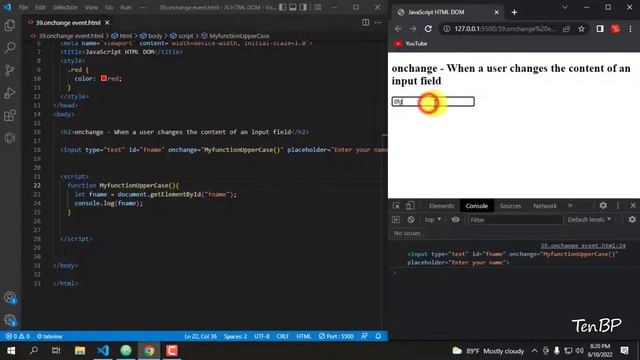Switch to DevTools Elements tab
Image resolution: width=640 pixels, height=360 pixels.
coord(441,206)
